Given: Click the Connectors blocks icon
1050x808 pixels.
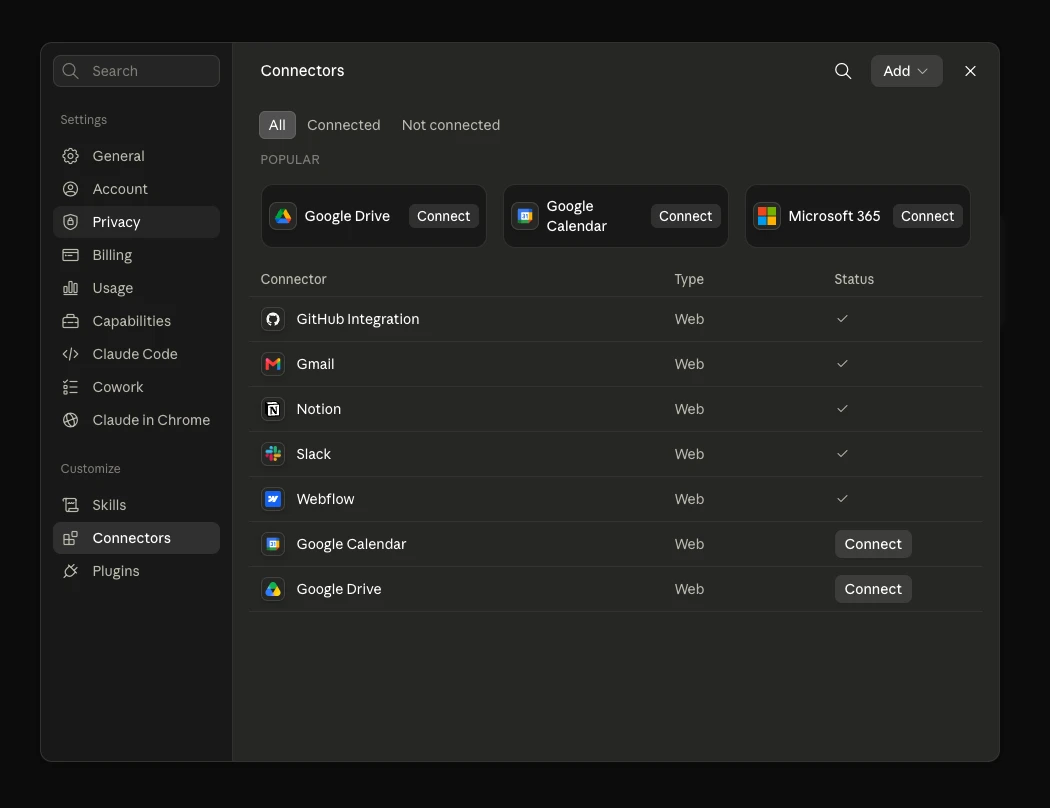Looking at the screenshot, I should [70, 538].
